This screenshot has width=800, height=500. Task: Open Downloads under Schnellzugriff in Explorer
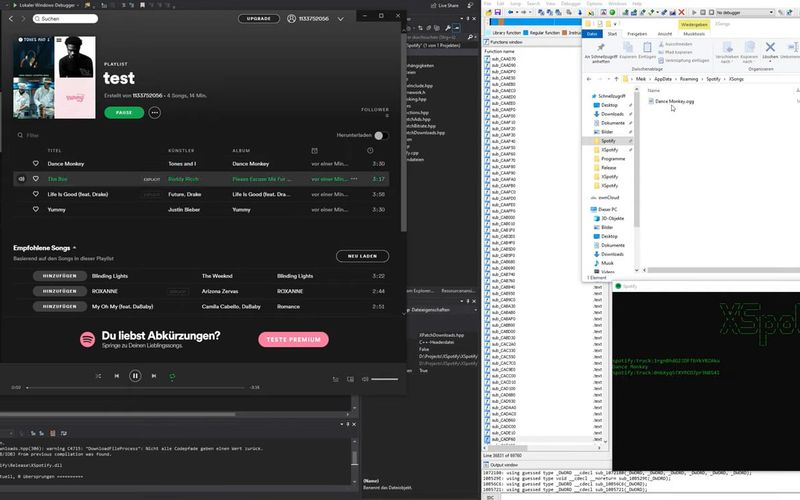[612, 114]
